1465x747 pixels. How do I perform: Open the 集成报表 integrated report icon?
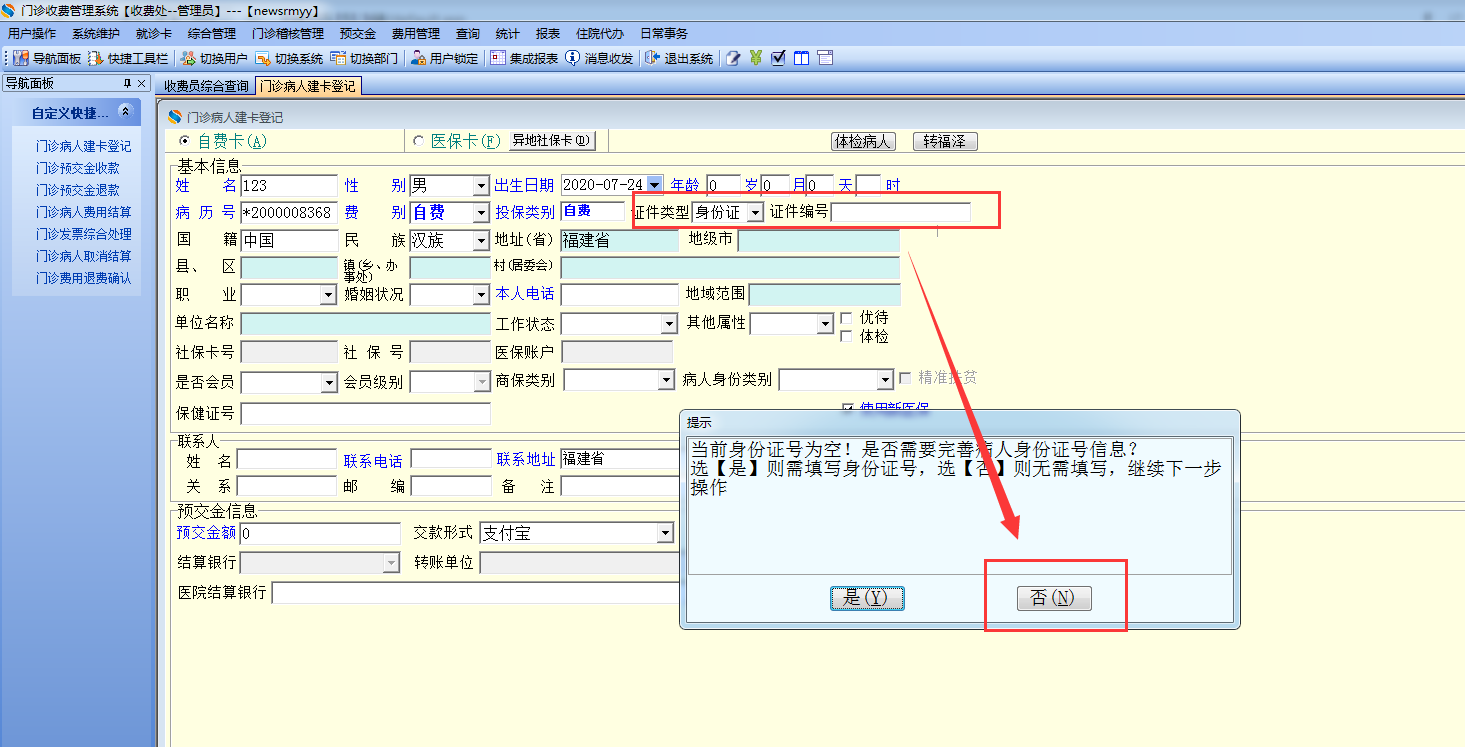pyautogui.click(x=498, y=59)
